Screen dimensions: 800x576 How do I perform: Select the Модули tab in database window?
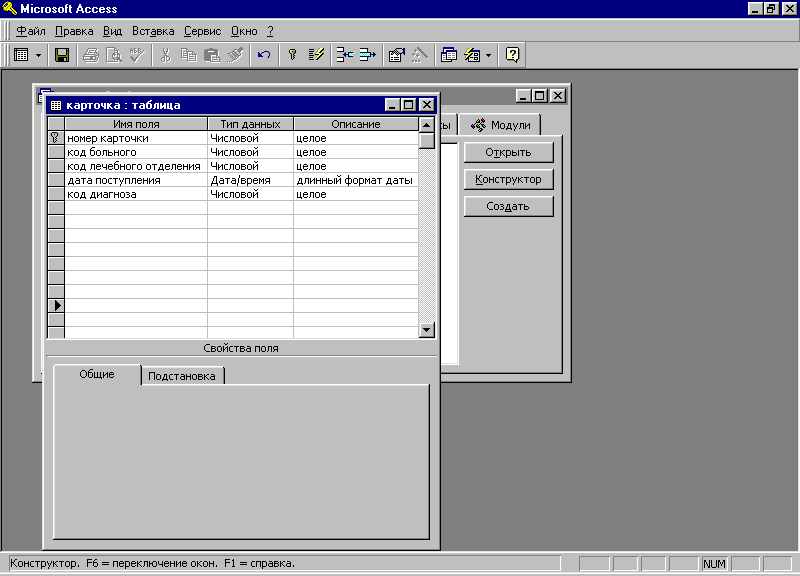pos(500,125)
